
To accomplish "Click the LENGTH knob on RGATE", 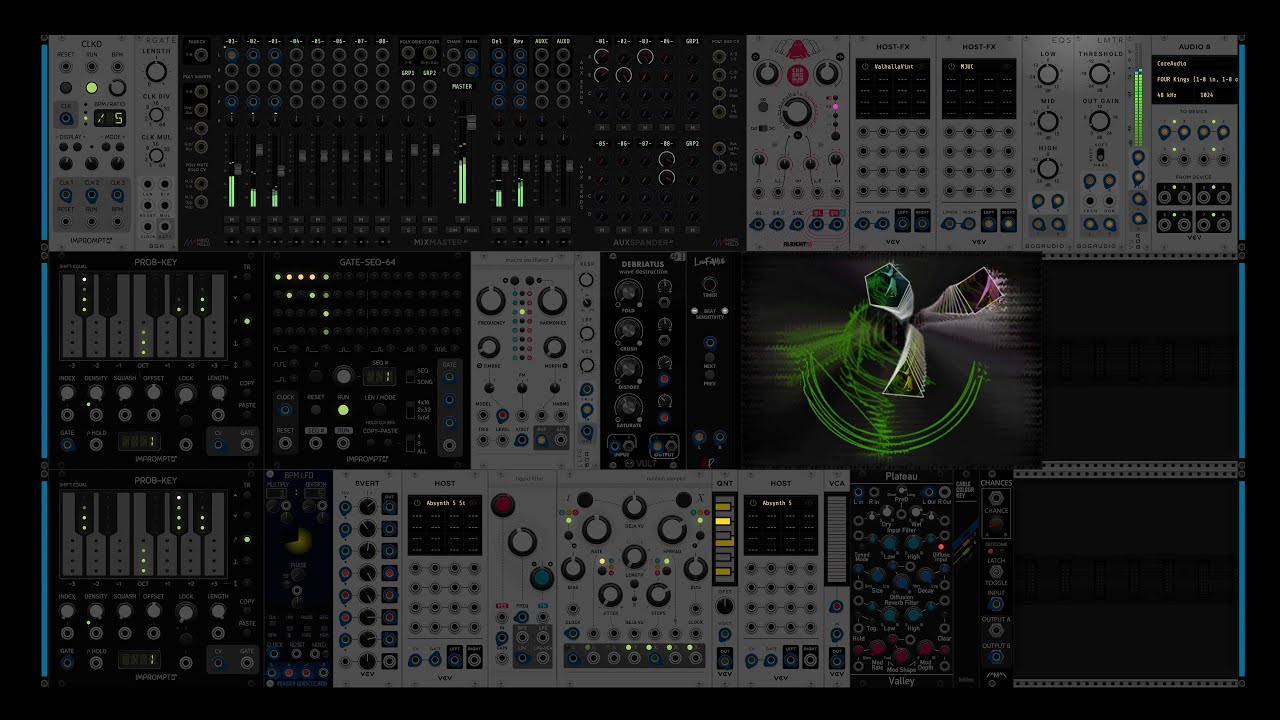I will pos(156,72).
